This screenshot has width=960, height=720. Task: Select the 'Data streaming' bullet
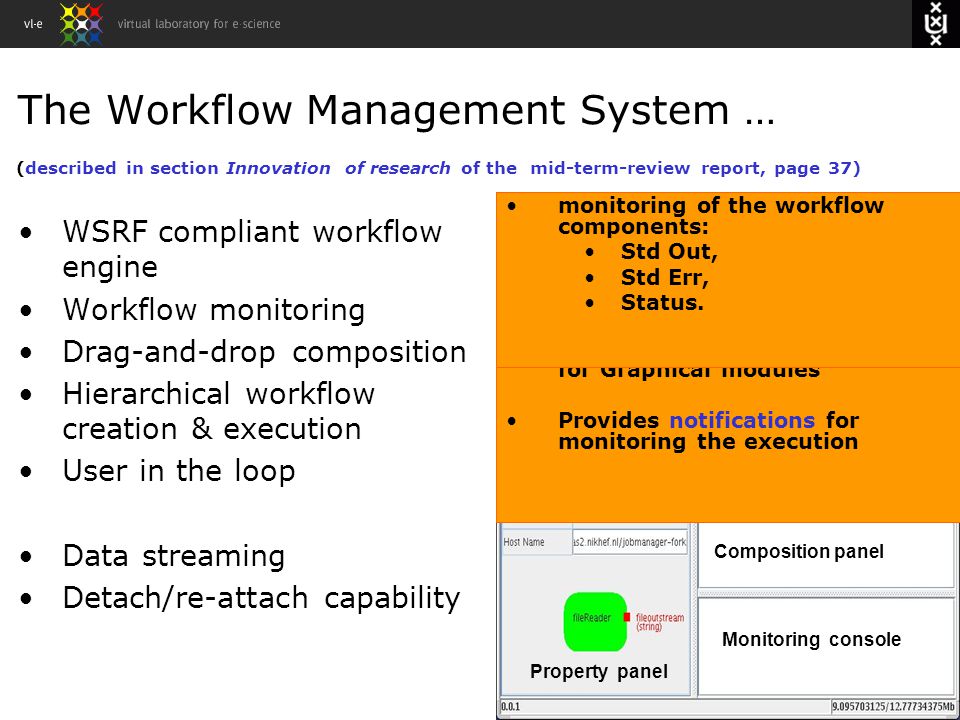tap(174, 556)
